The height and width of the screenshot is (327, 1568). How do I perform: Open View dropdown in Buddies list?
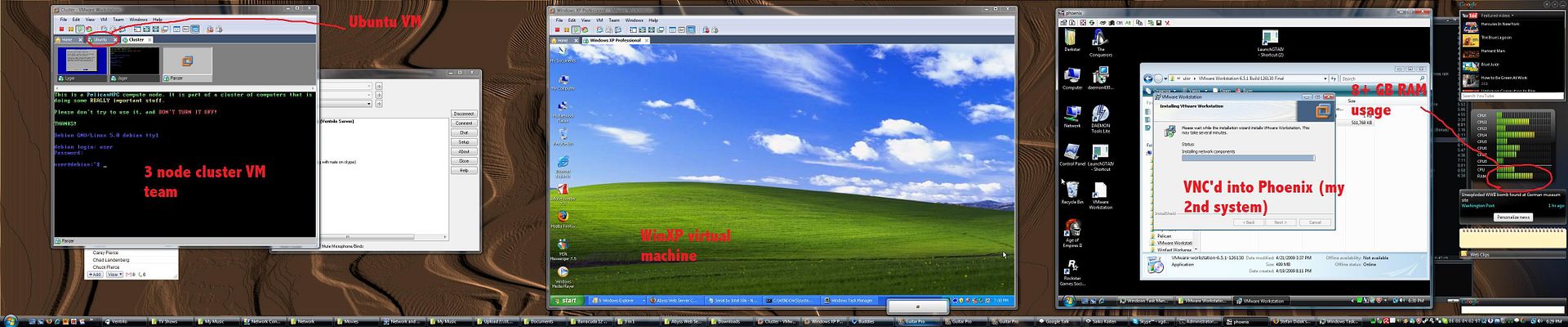click(114, 275)
